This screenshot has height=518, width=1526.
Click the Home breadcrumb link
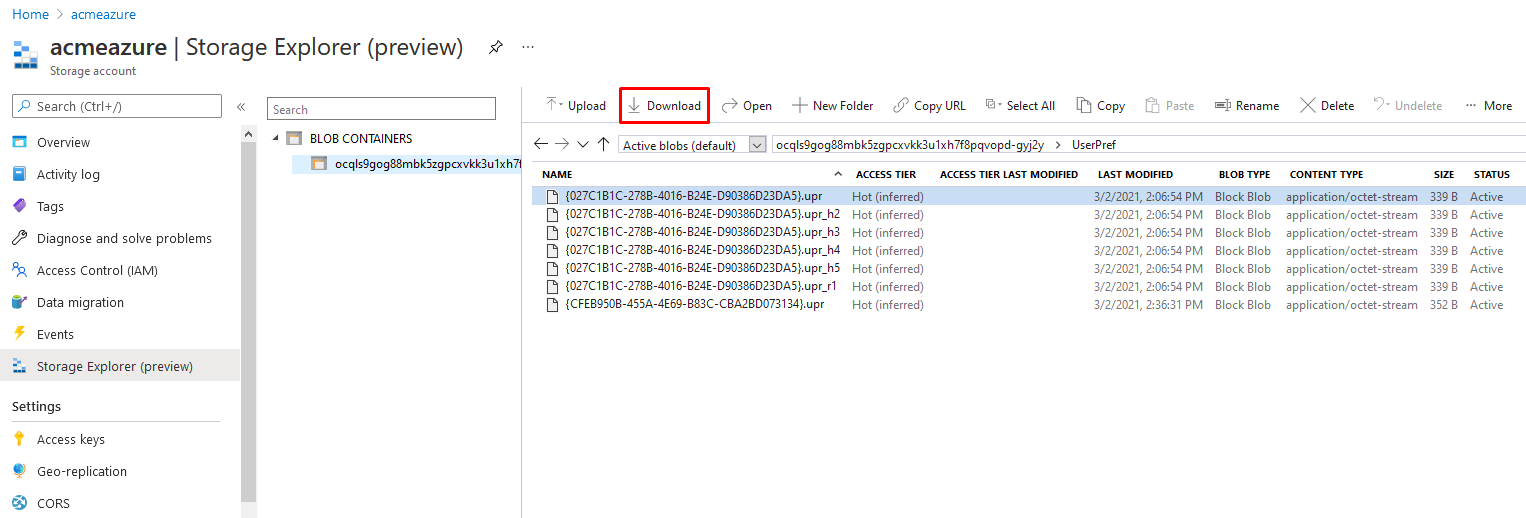[30, 14]
